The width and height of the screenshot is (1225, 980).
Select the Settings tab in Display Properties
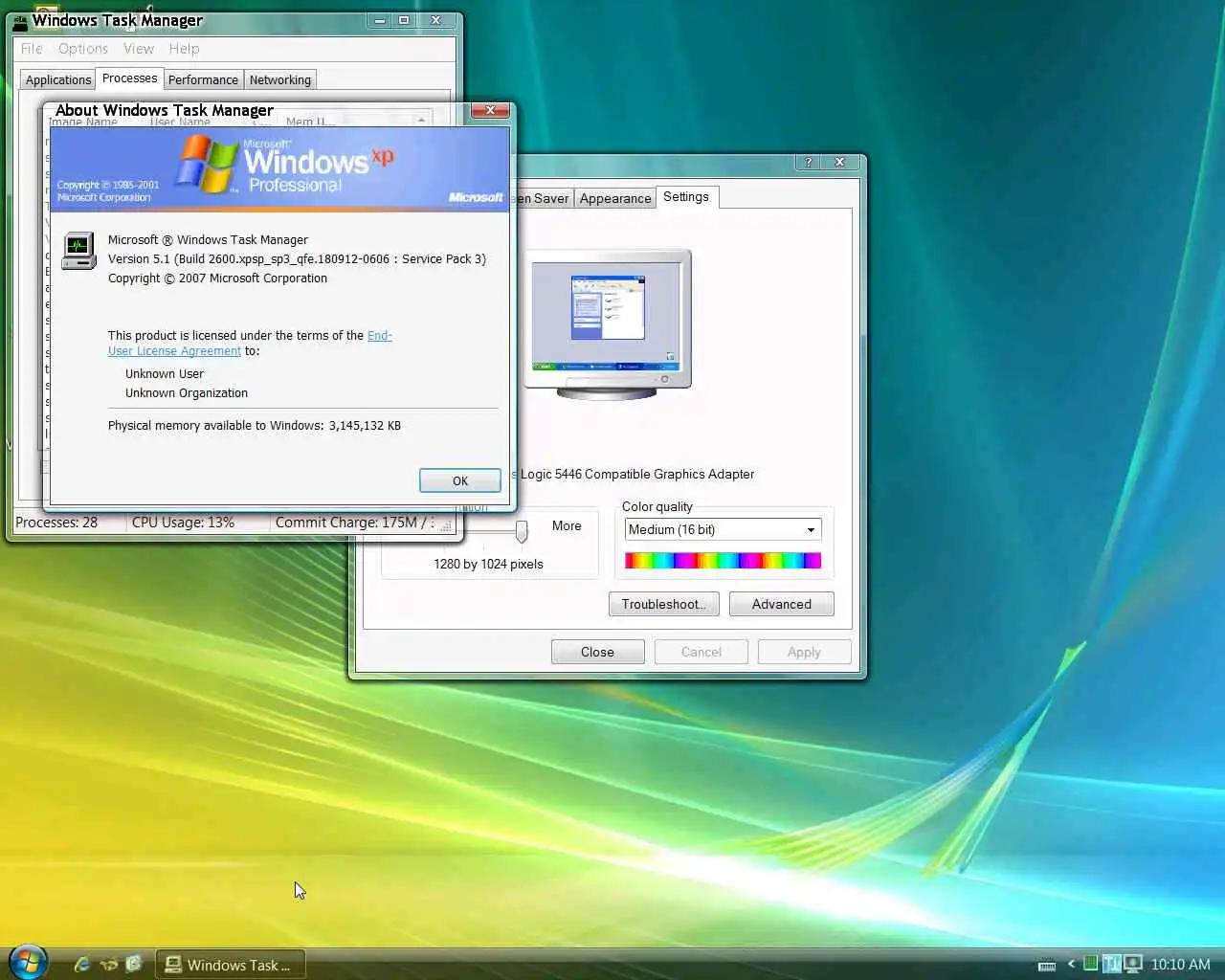686,196
